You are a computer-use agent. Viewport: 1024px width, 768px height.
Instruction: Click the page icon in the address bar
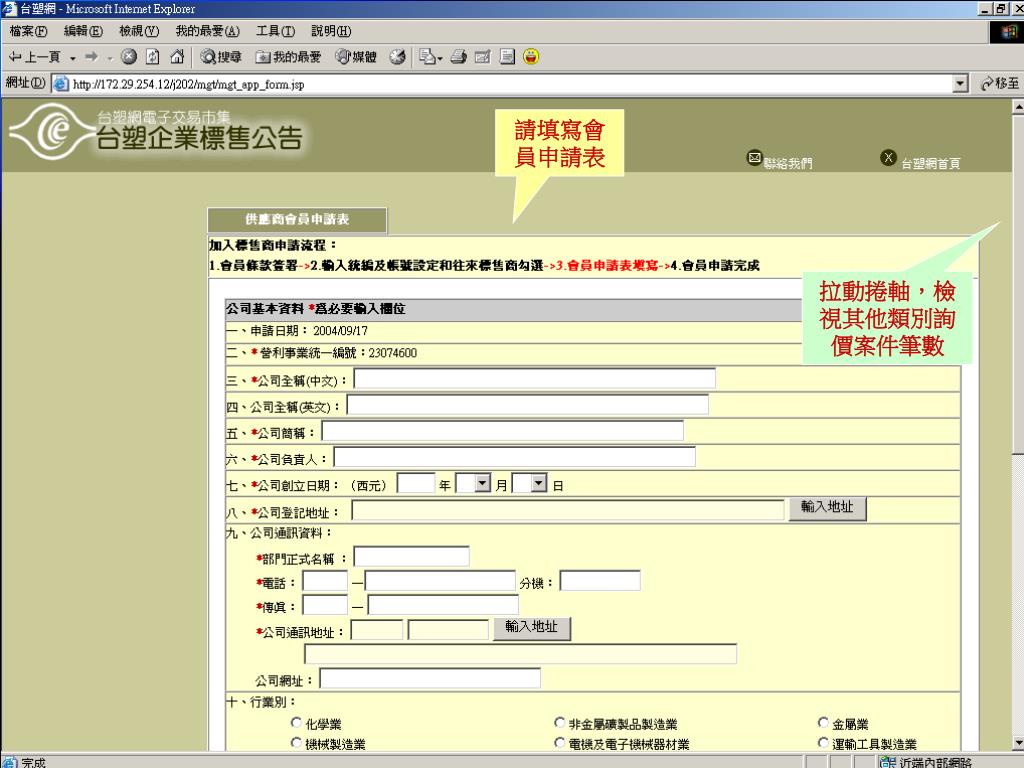point(60,84)
